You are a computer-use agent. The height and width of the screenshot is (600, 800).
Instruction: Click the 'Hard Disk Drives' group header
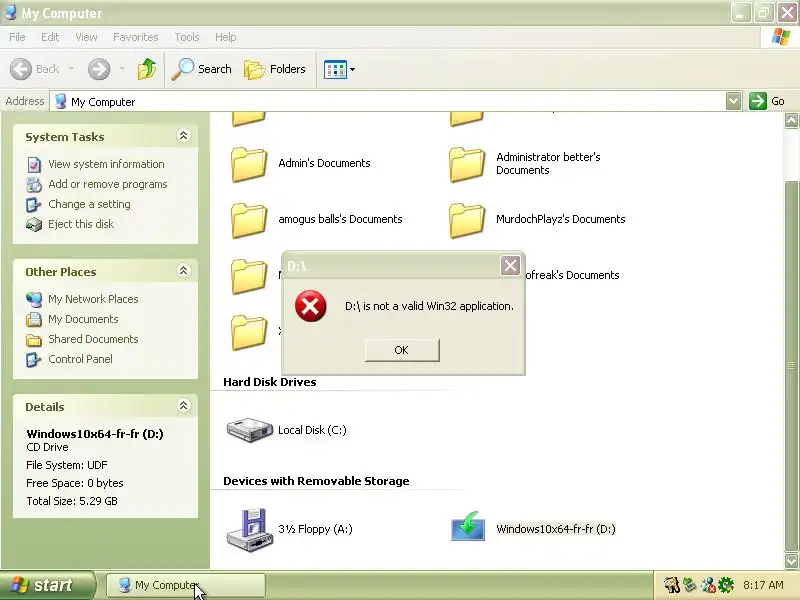(x=269, y=382)
